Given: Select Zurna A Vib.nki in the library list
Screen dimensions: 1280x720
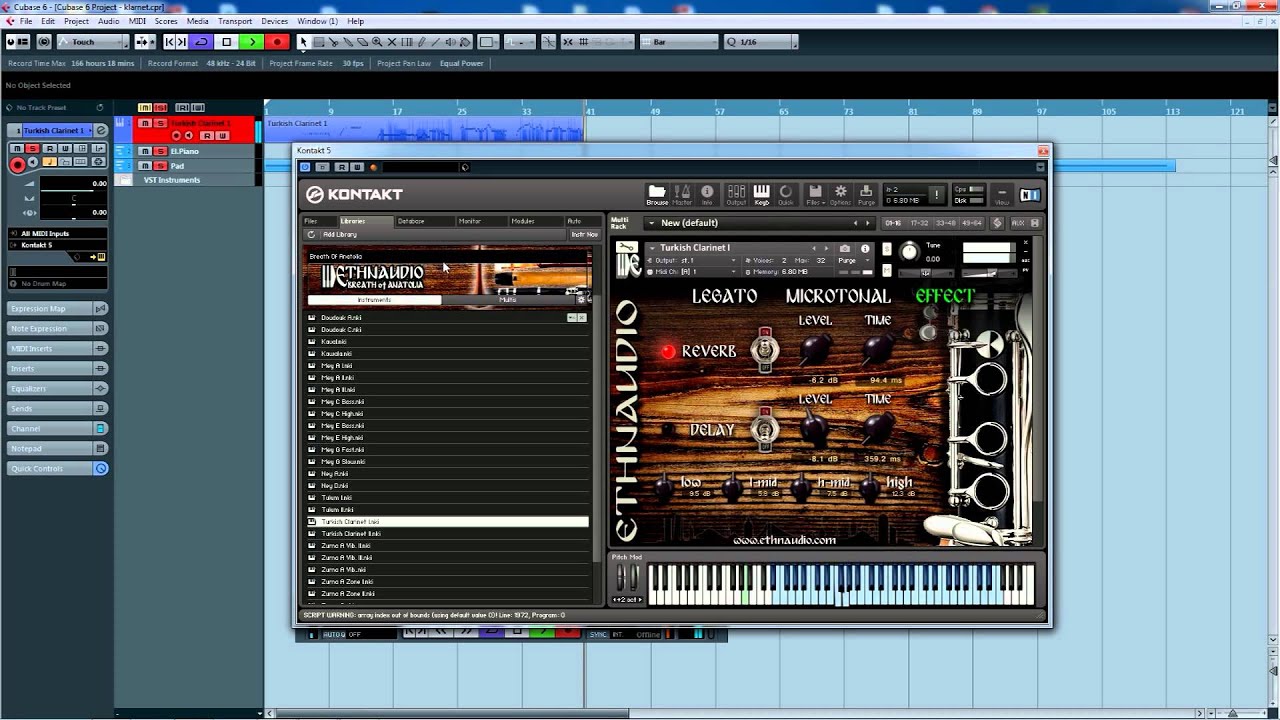Looking at the screenshot, I should 447,569.
